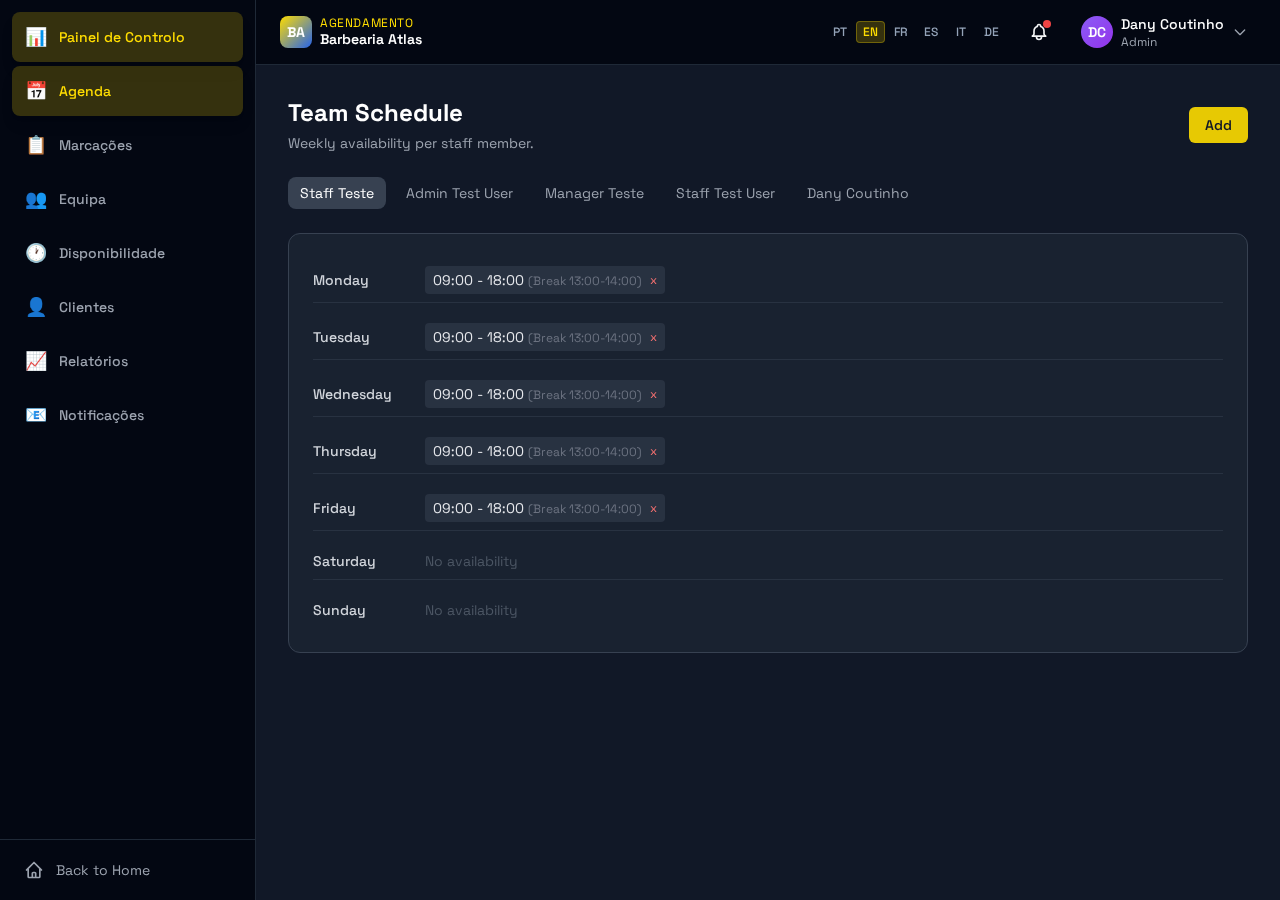View the Staff Test User schedule tab

(725, 193)
